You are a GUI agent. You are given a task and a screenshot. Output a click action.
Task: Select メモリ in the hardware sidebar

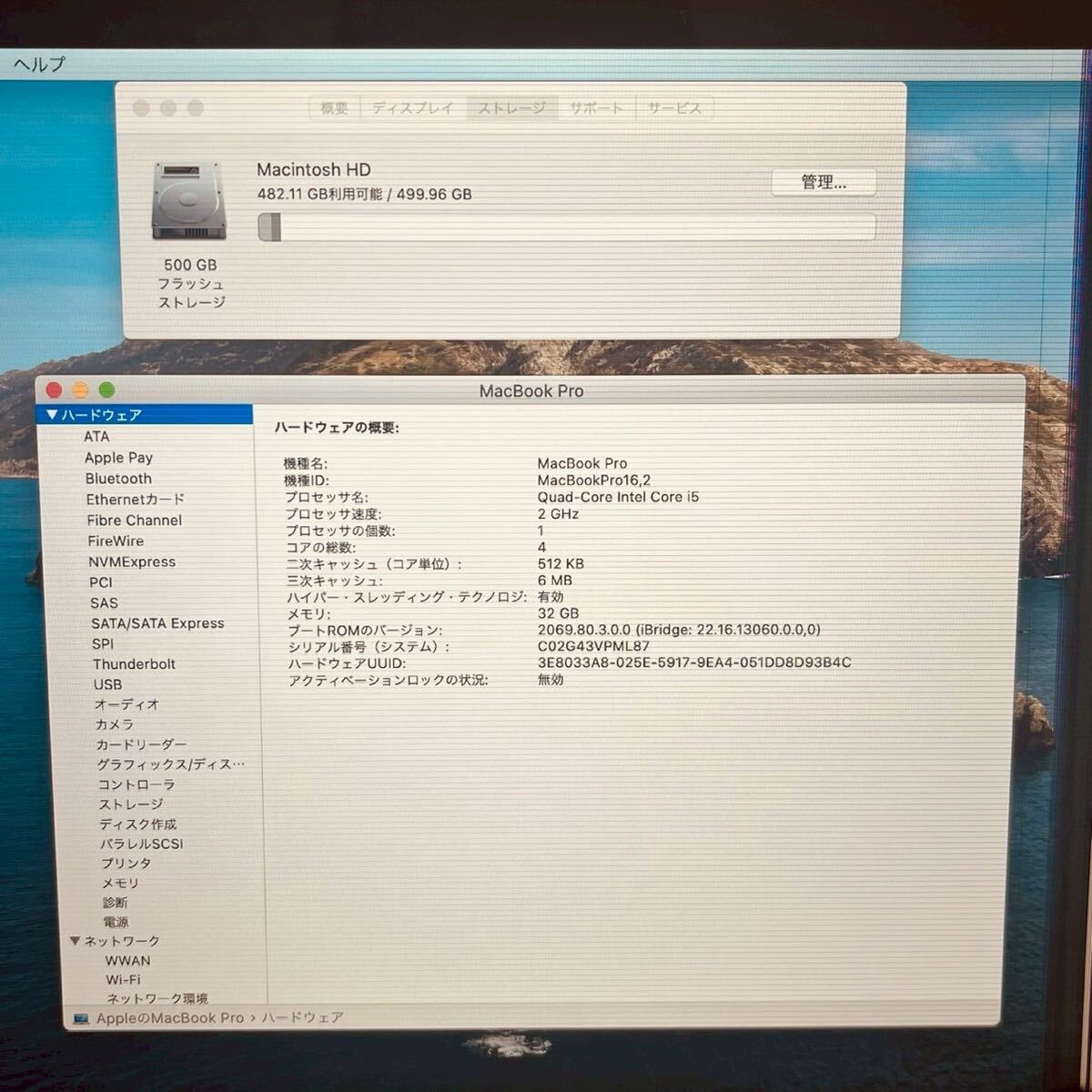pos(121,884)
